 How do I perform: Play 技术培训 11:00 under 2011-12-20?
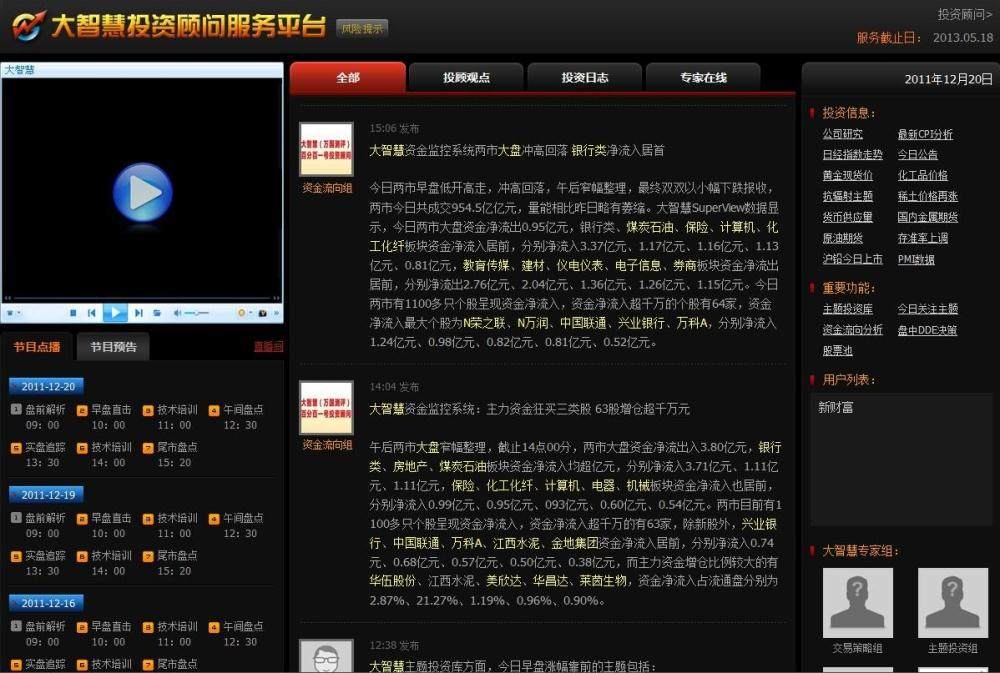tap(170, 417)
